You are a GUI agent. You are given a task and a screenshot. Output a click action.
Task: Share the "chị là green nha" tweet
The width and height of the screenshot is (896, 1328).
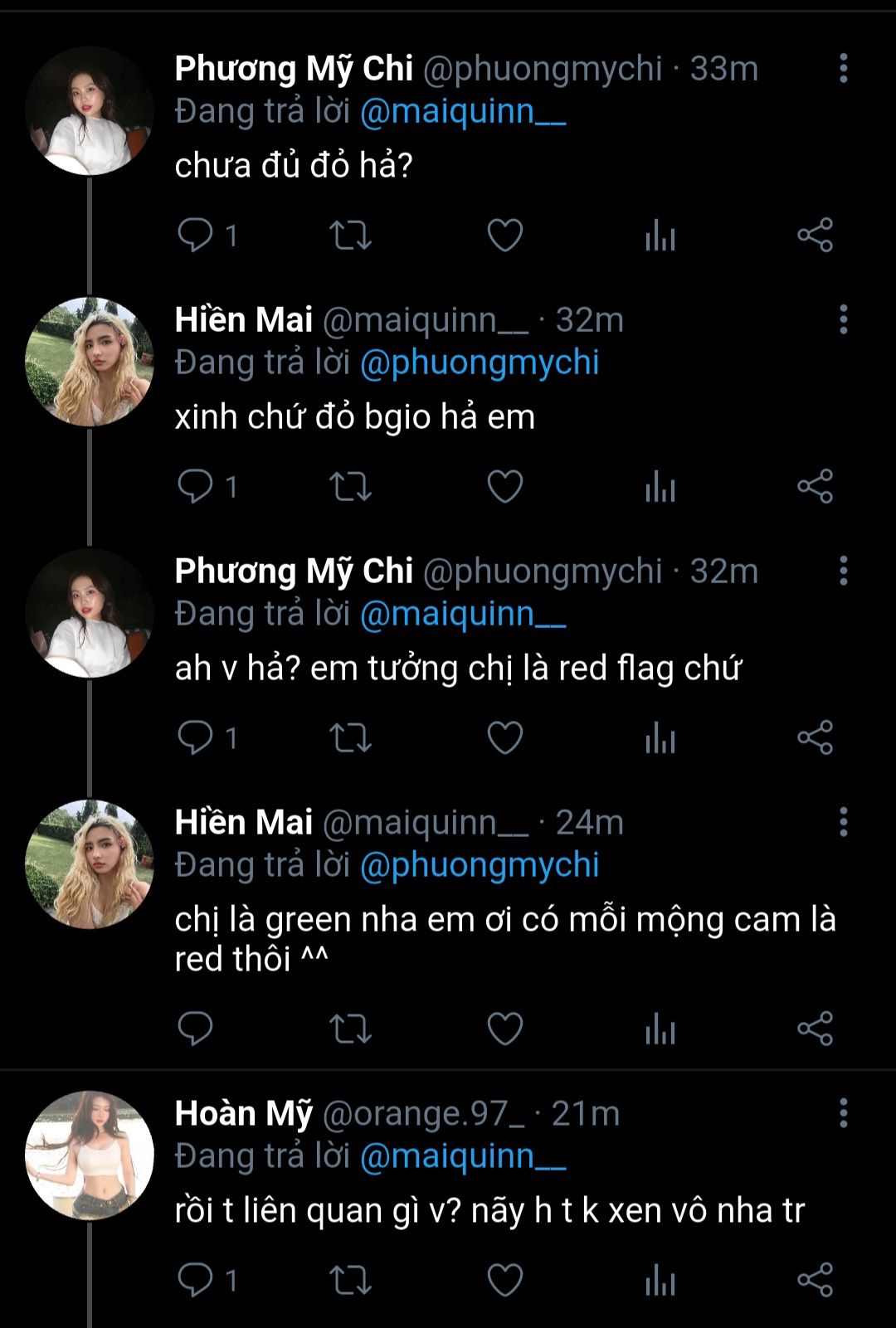click(815, 1029)
